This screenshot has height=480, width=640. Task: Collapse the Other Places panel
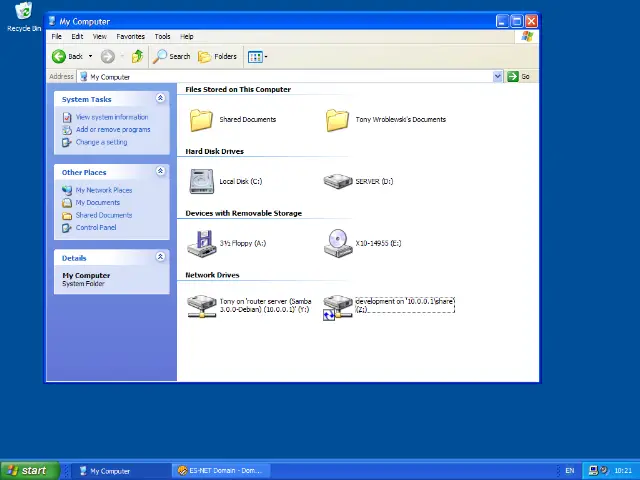click(x=160, y=171)
